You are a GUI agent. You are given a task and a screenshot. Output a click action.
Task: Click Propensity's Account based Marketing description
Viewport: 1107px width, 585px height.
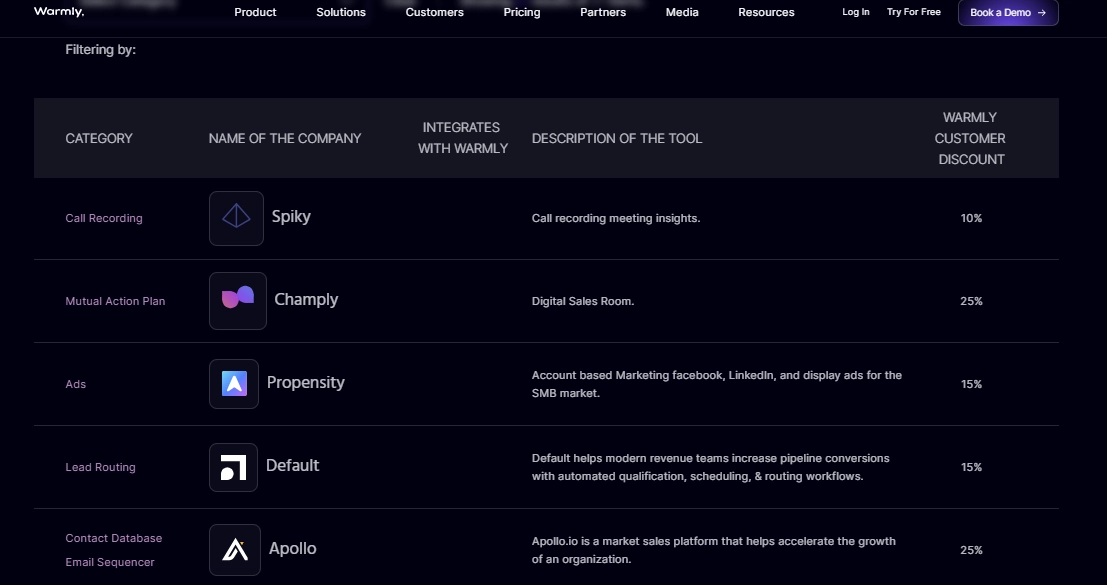pos(717,384)
